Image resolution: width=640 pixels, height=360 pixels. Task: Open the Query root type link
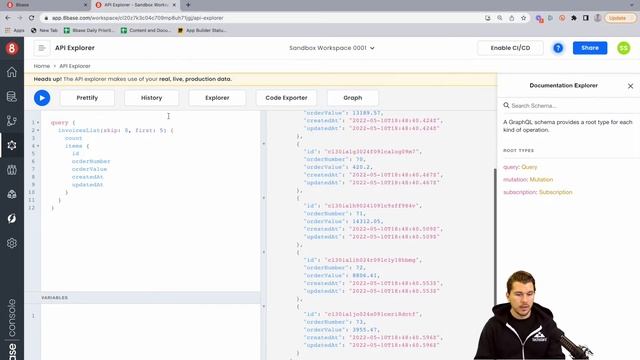pos(529,167)
